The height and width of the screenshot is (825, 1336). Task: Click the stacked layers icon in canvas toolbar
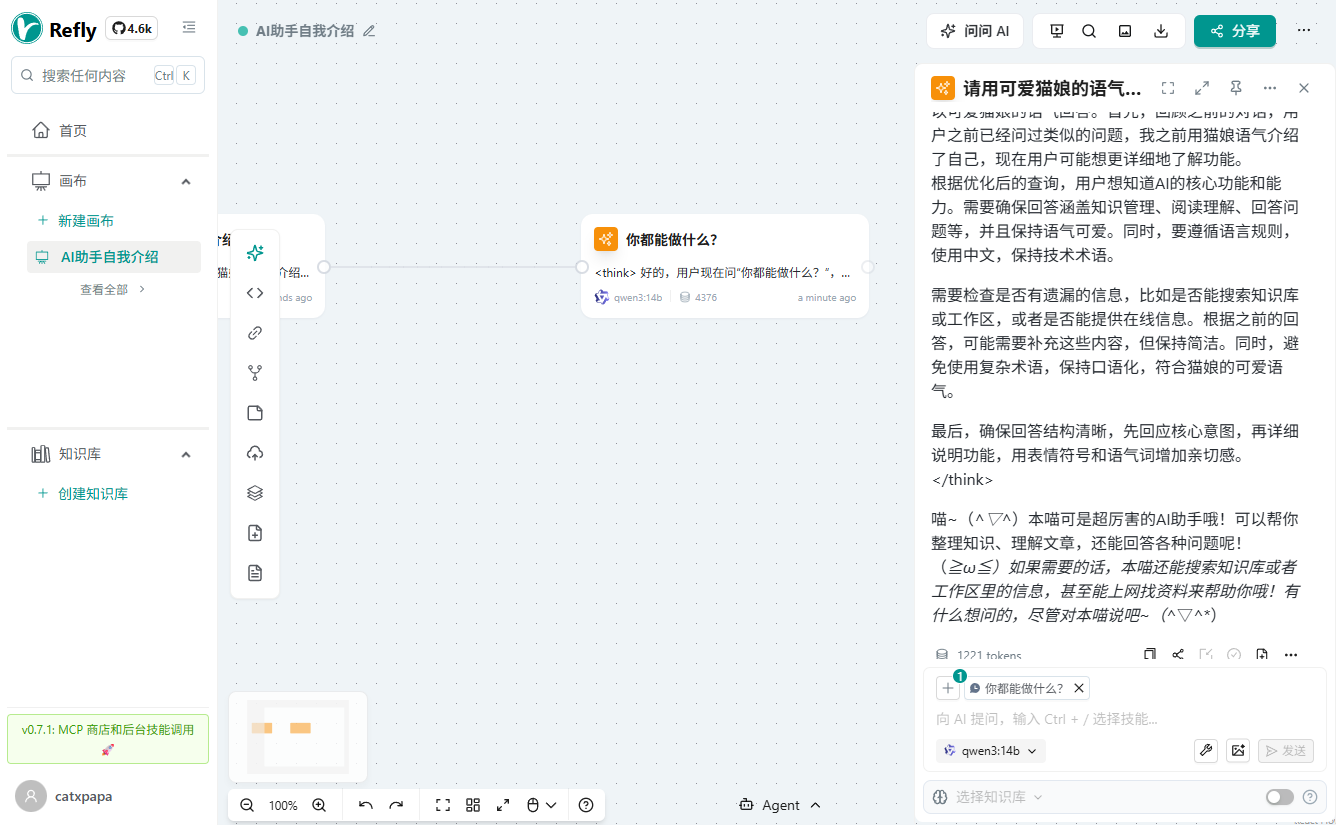click(255, 493)
